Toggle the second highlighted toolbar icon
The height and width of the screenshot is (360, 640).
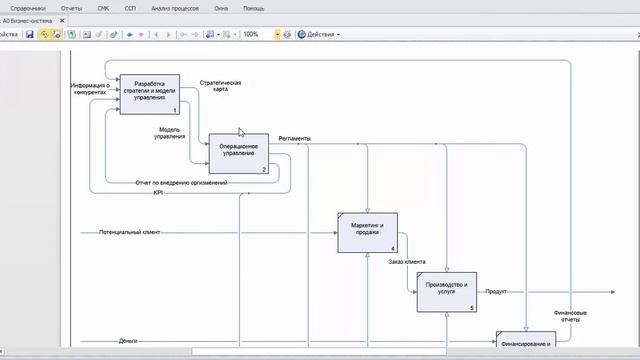(x=57, y=35)
